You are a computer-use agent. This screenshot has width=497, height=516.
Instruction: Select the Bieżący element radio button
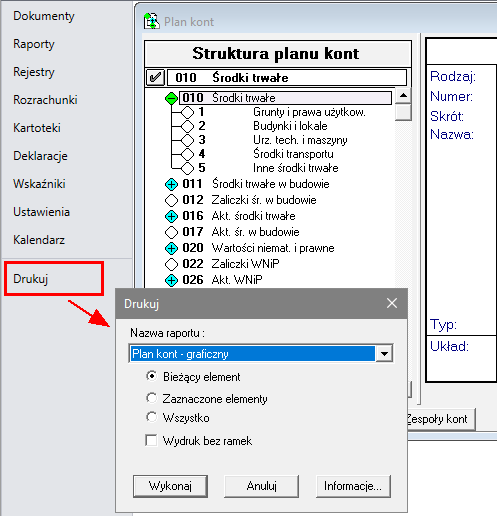pos(151,376)
